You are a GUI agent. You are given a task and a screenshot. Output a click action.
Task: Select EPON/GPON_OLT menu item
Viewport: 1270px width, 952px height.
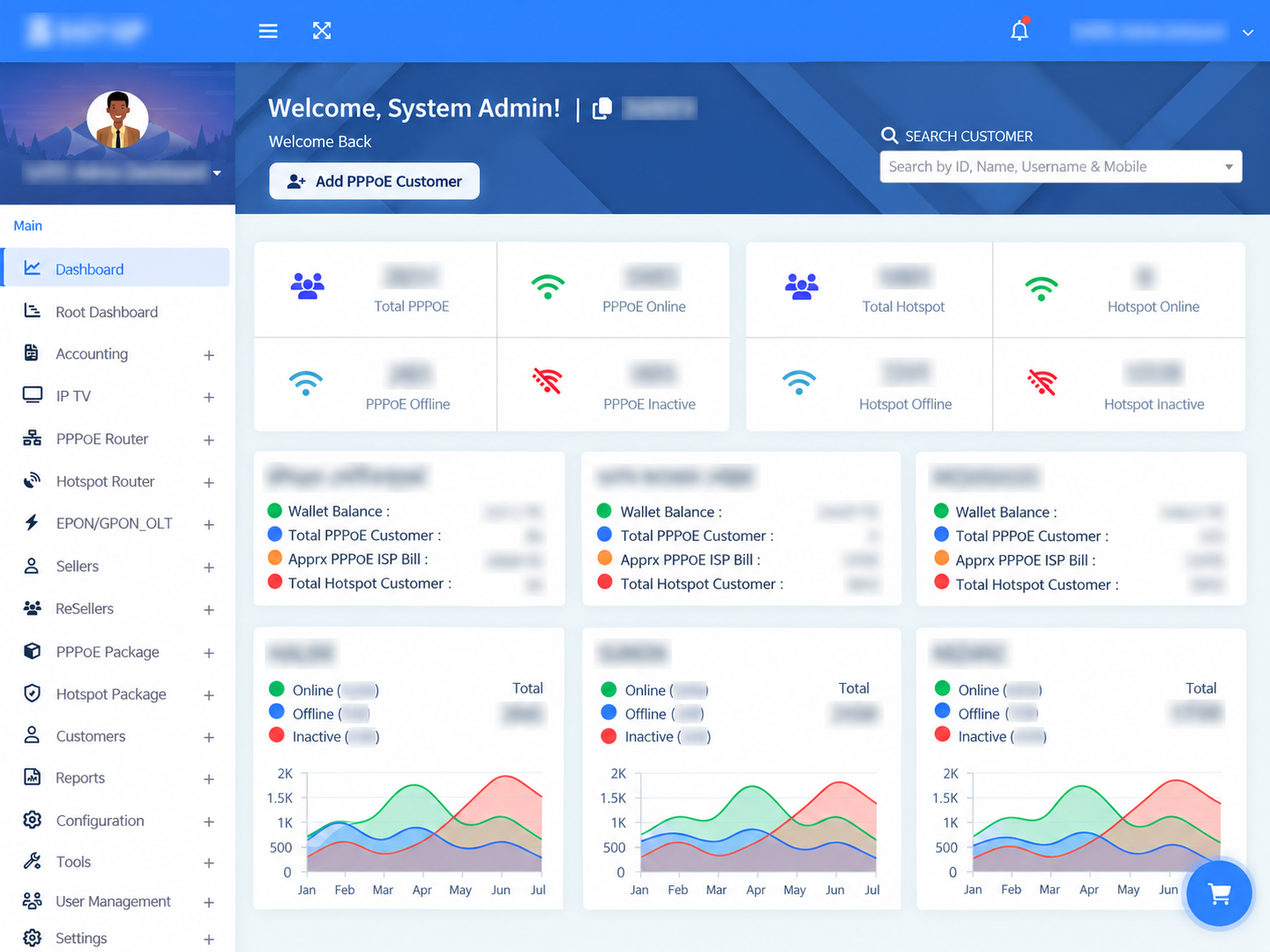click(116, 523)
